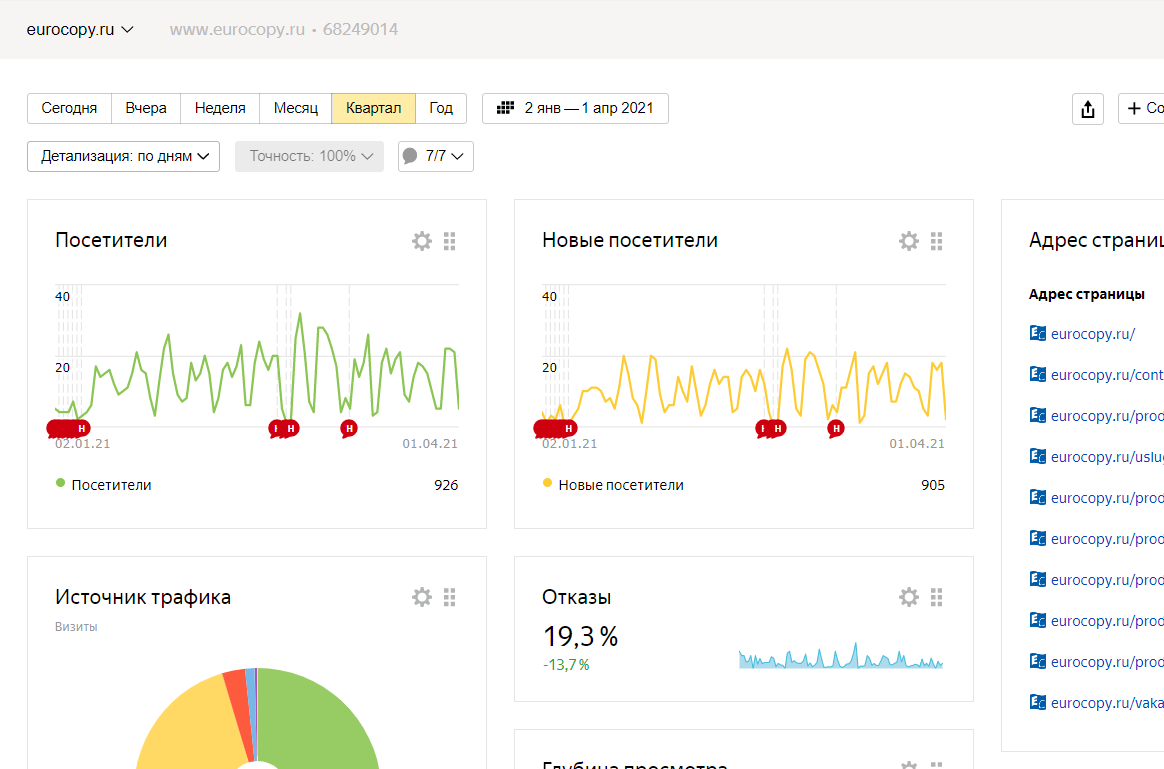Select the Вчера period tab
Image resolution: width=1164 pixels, height=769 pixels.
pyautogui.click(x=146, y=108)
